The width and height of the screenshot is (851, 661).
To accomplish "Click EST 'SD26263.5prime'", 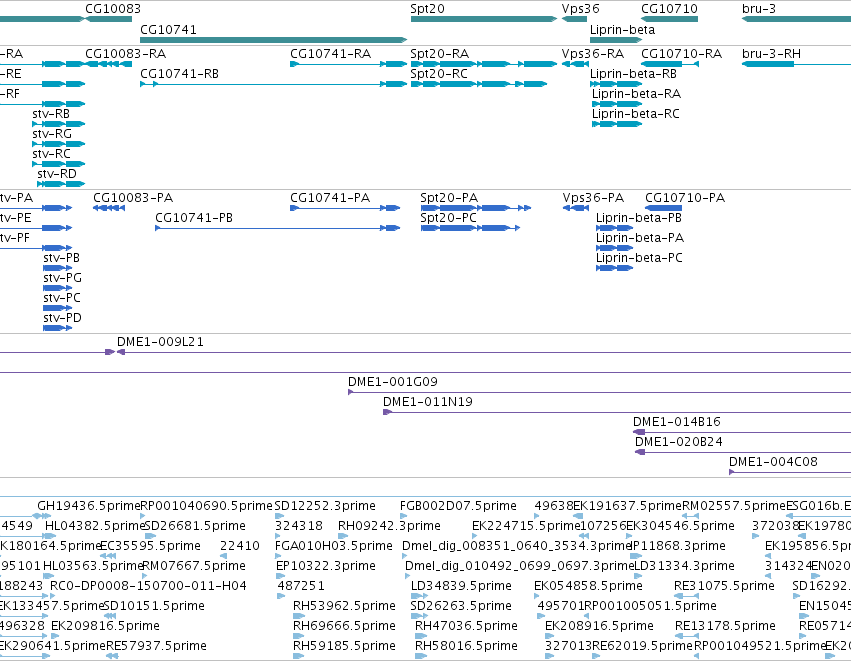I will pos(461,606).
